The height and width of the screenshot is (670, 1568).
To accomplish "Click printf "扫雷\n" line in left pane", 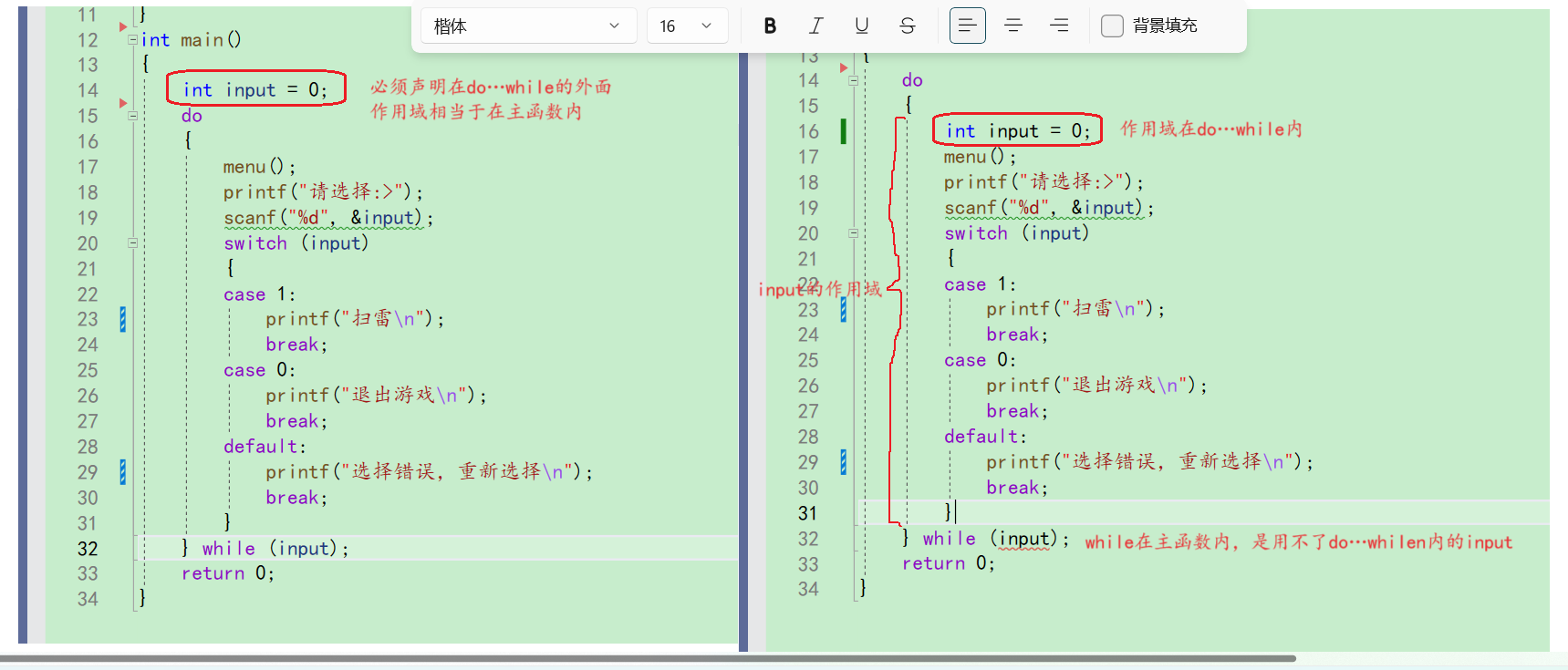I will [355, 319].
